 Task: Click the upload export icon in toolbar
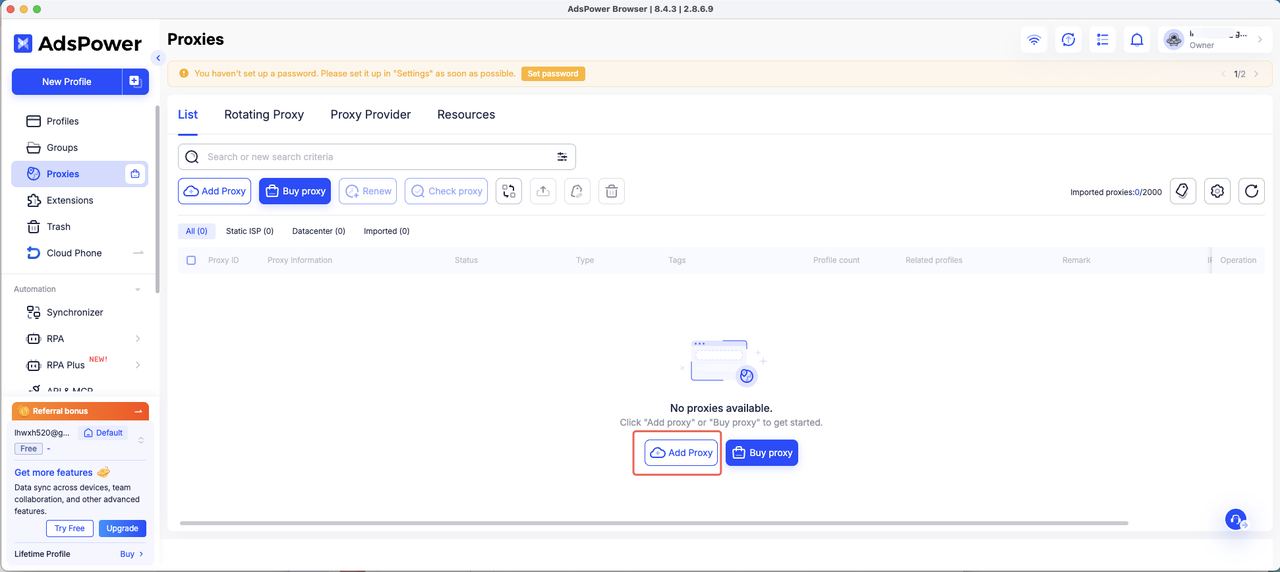543,191
